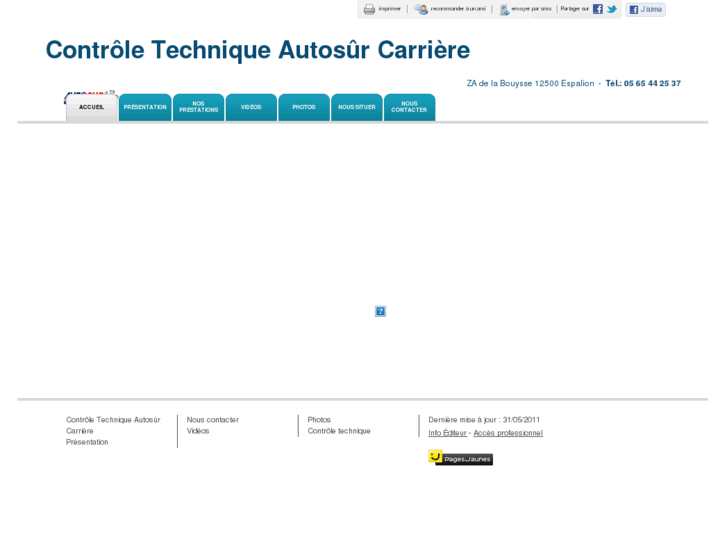
Task: Click the address ZA de la Bouysse 12500 Espalion
Action: pos(530,83)
